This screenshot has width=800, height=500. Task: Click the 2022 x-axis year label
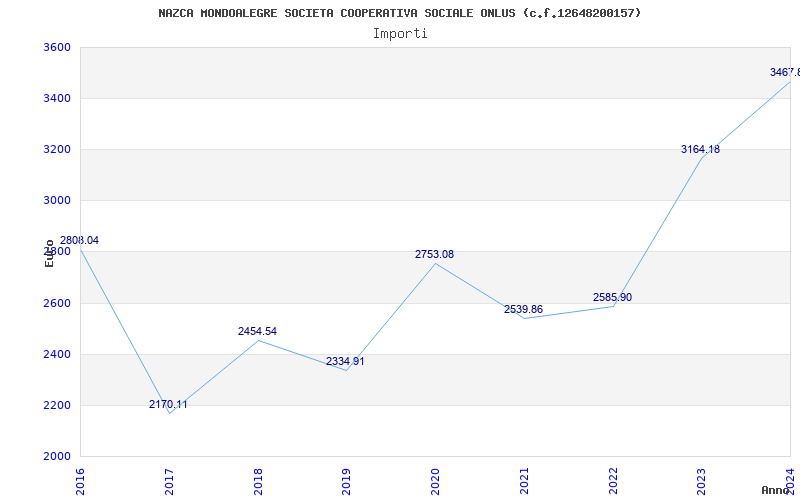click(613, 482)
